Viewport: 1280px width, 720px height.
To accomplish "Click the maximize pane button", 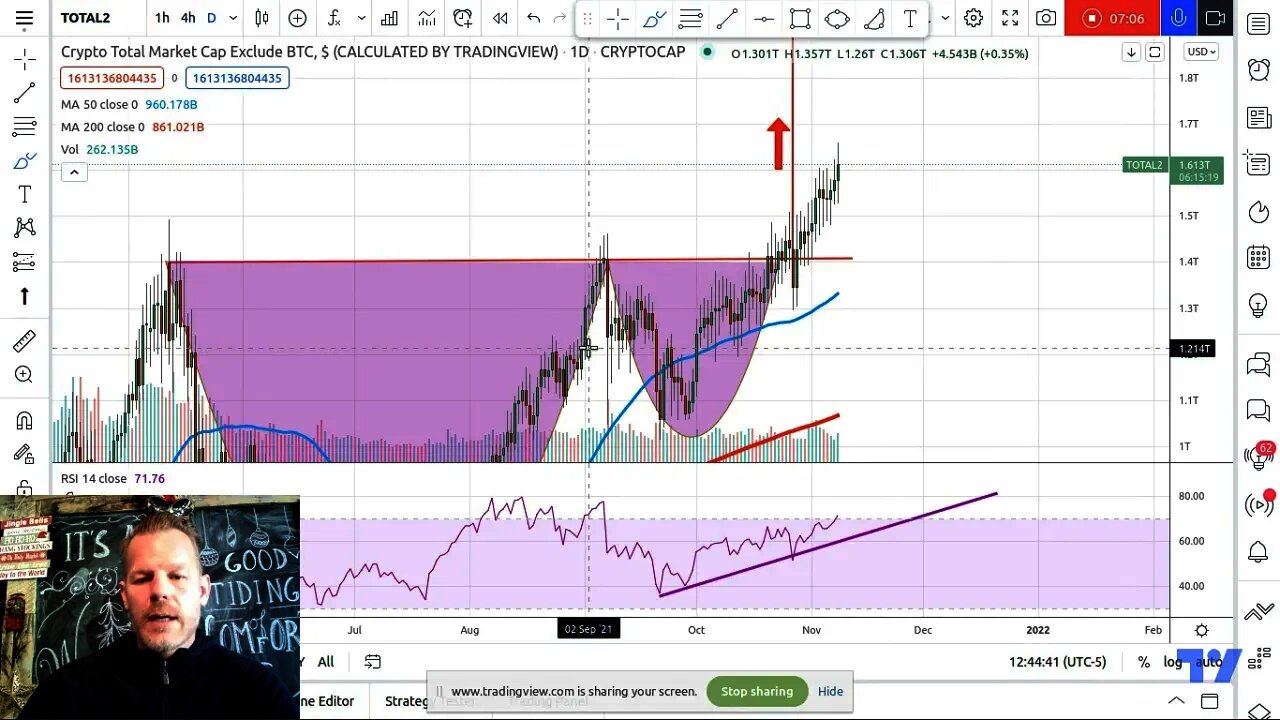I will 1155,53.
